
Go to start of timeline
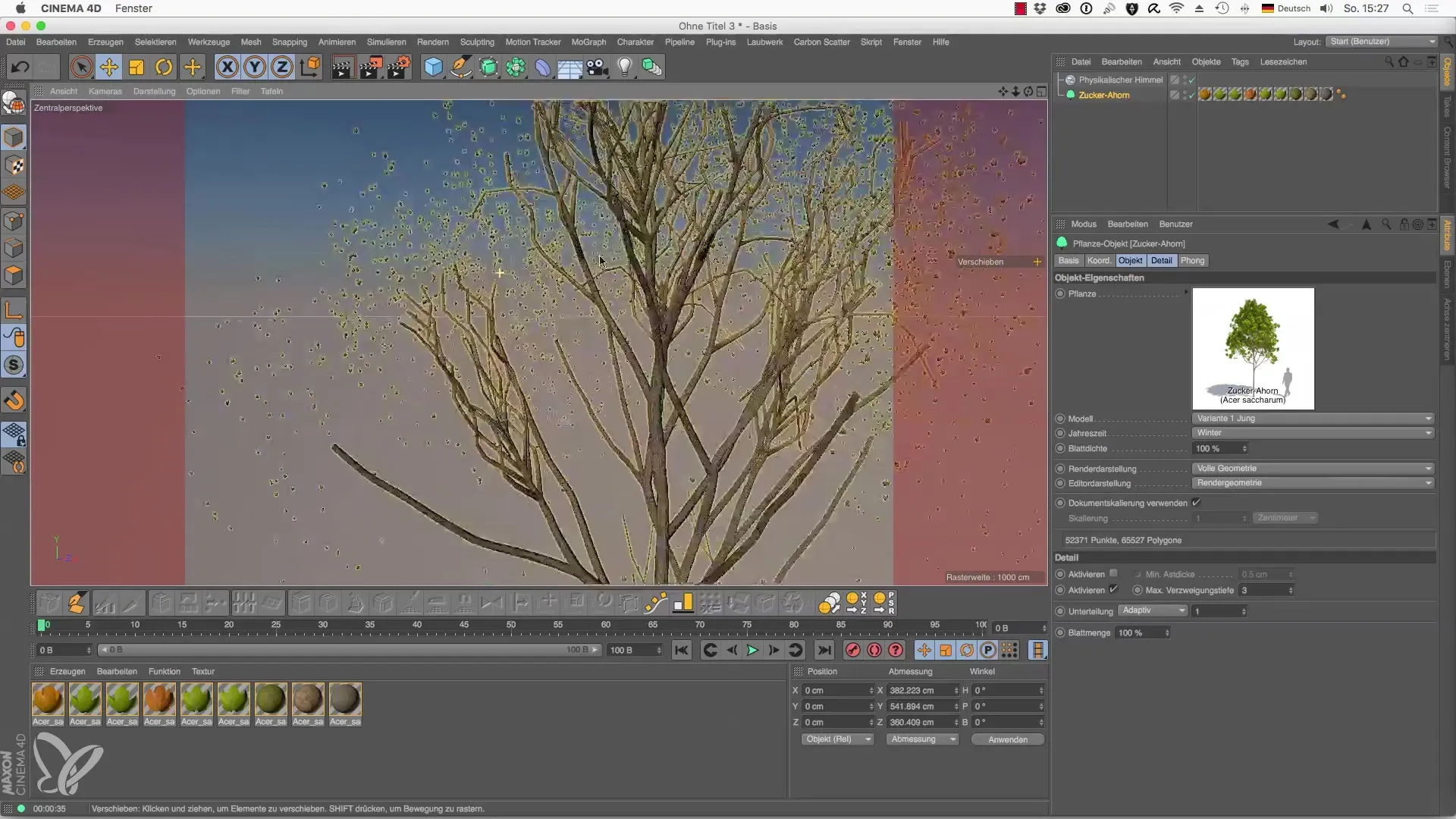tap(682, 650)
